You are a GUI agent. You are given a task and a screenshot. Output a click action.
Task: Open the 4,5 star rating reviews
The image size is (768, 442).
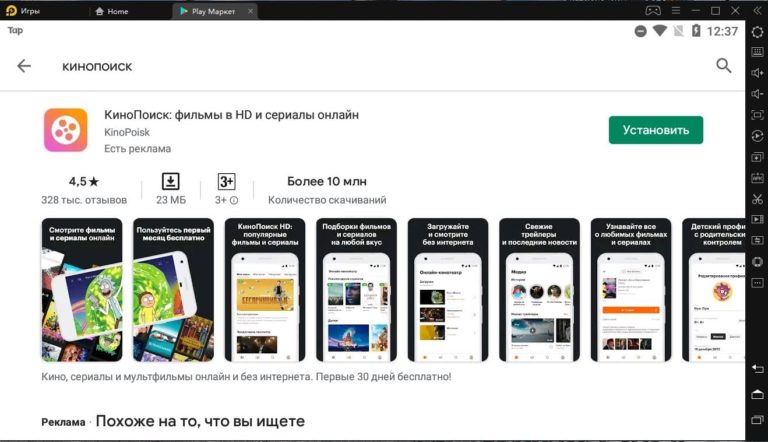coord(84,182)
